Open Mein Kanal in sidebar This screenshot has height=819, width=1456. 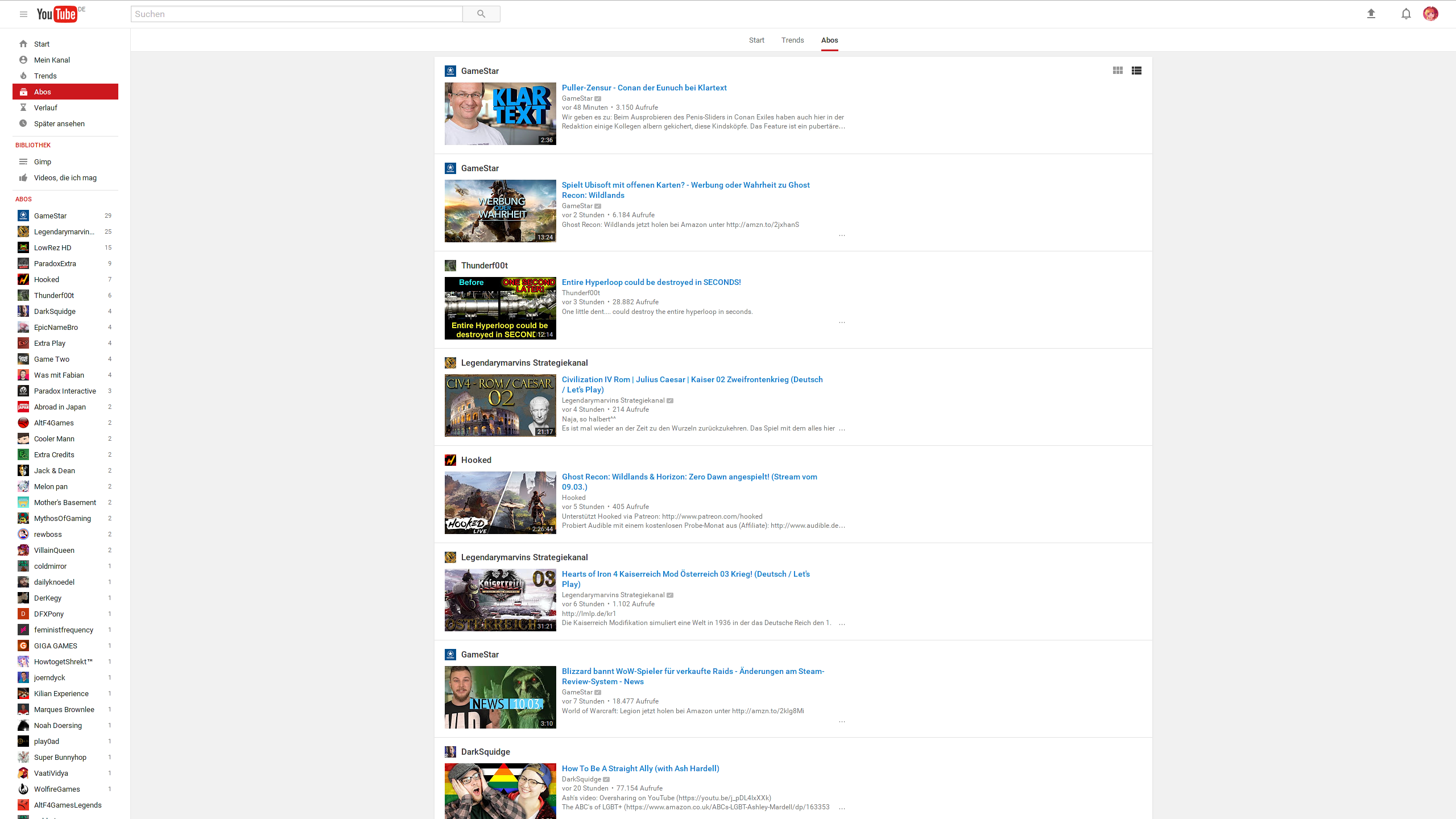65,60
